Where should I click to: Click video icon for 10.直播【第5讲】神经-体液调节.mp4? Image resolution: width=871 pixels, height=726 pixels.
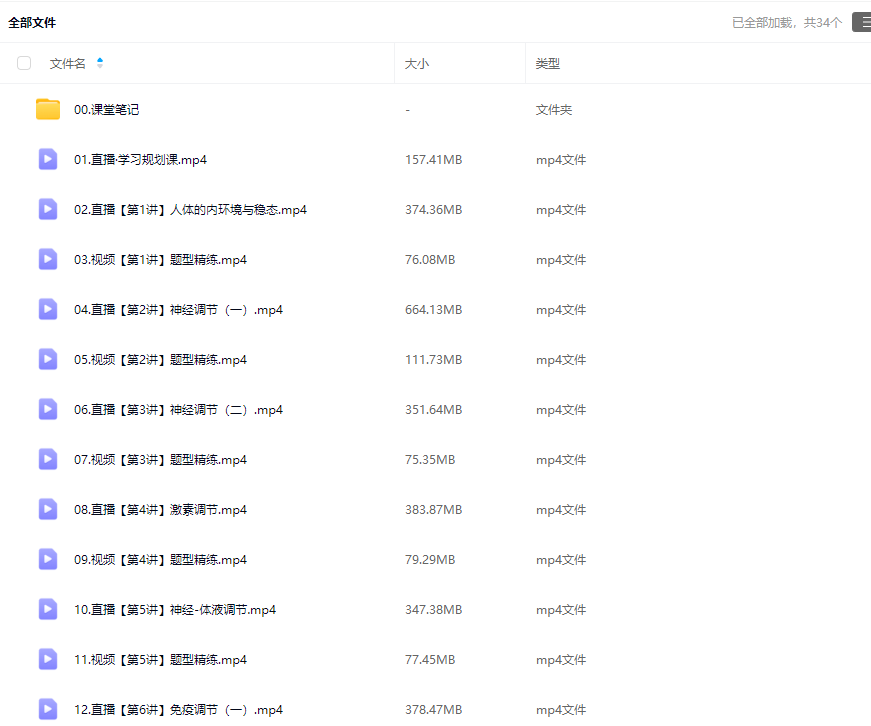pyautogui.click(x=48, y=609)
